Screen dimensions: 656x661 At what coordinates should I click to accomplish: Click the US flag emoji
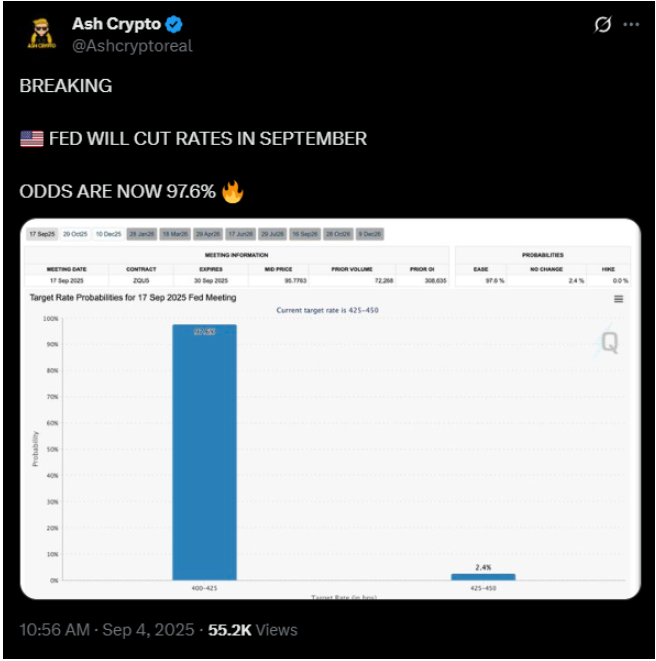pos(31,138)
